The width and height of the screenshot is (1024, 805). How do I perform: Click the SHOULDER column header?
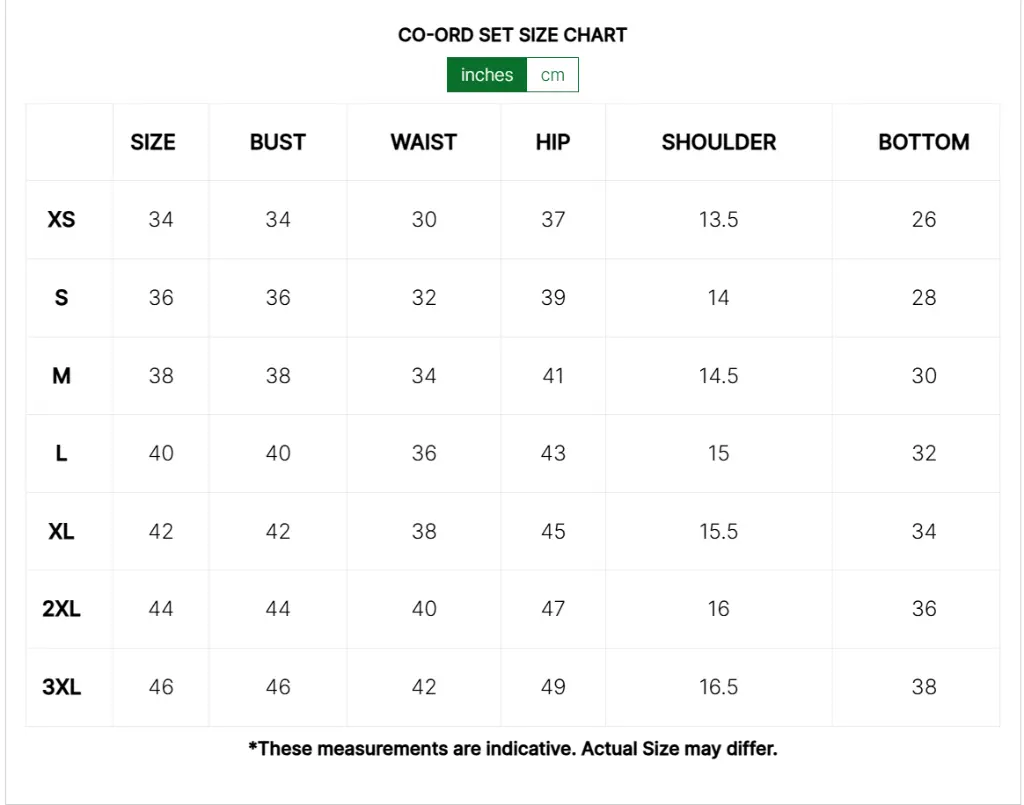pos(718,142)
